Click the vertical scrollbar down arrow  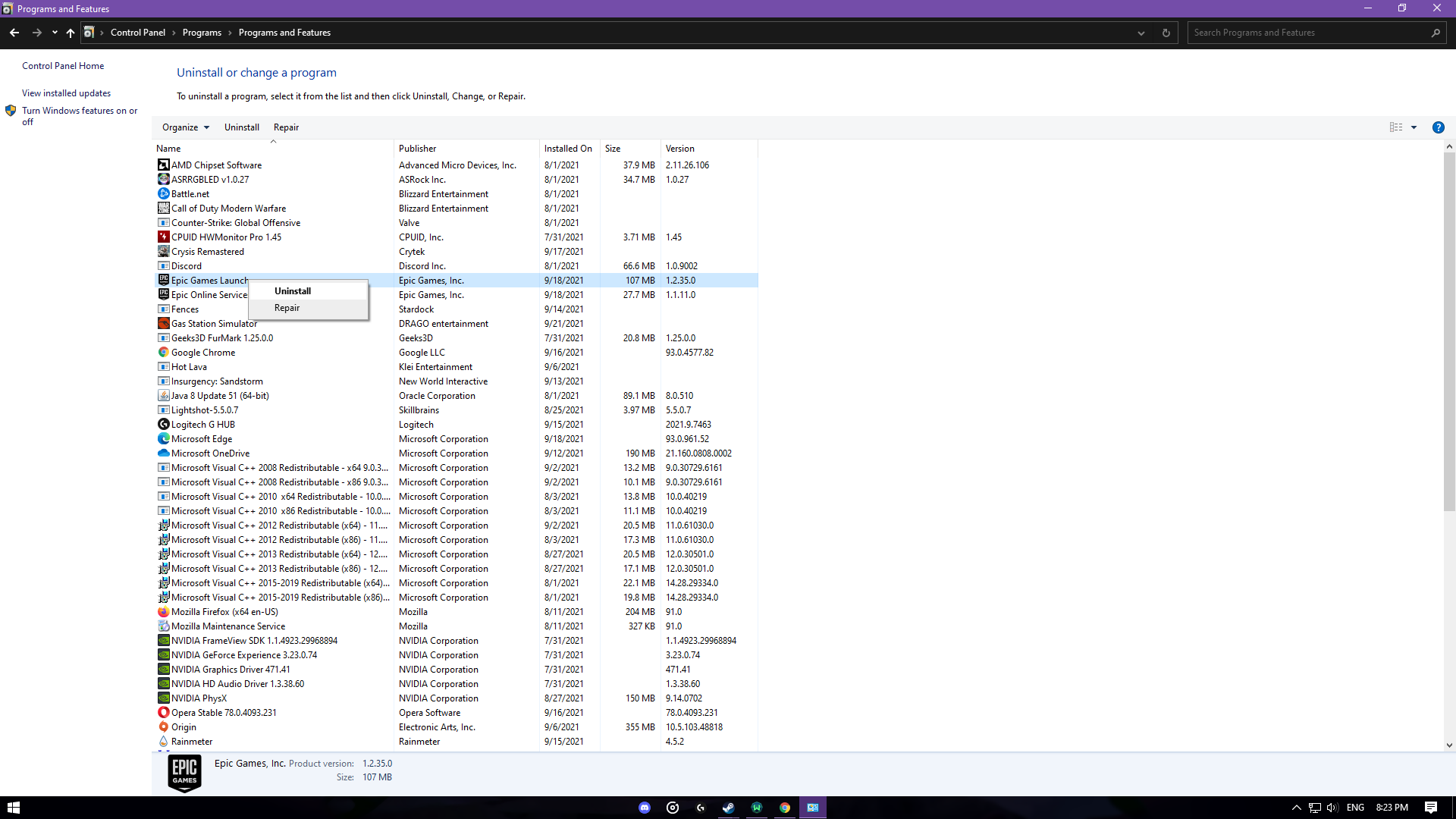pyautogui.click(x=1449, y=745)
